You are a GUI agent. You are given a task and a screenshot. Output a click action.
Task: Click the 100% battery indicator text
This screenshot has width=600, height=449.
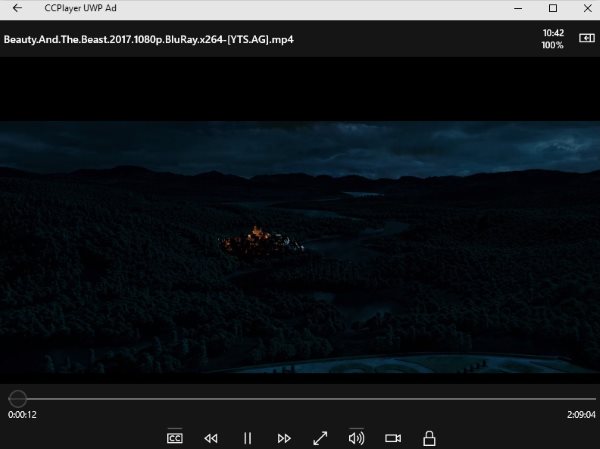(x=553, y=45)
